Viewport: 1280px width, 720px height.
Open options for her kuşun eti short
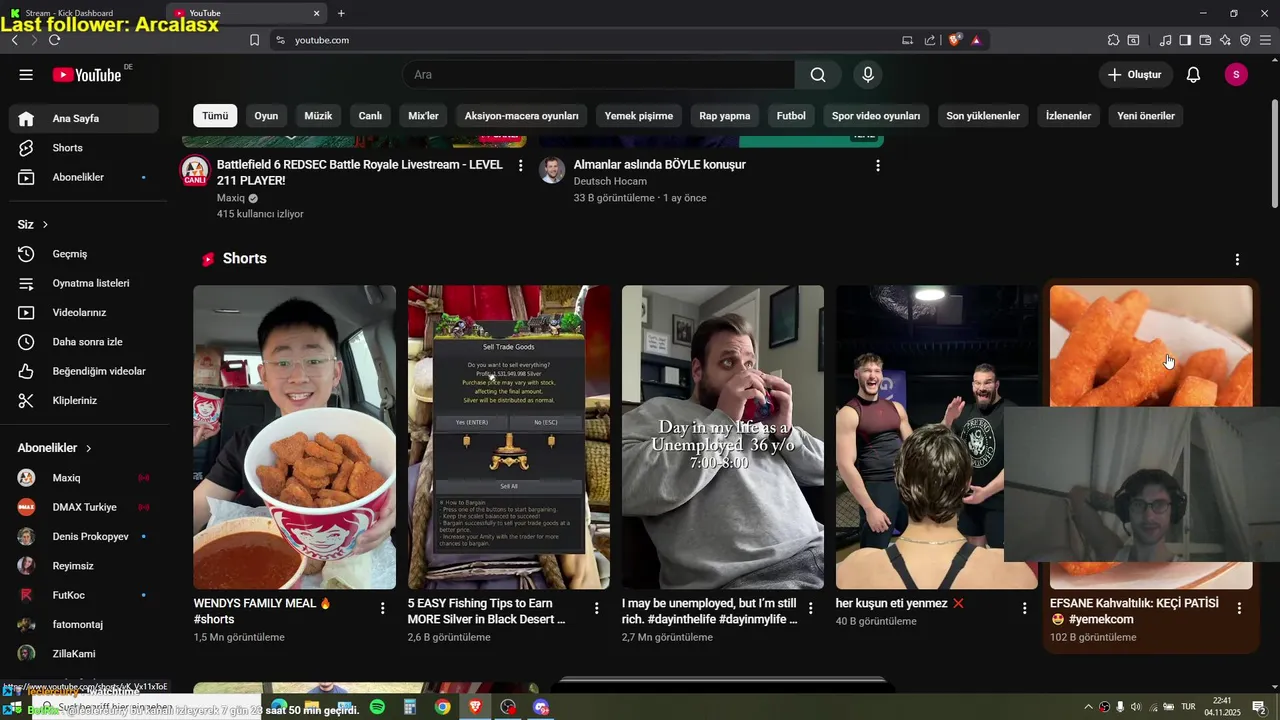(x=1025, y=608)
